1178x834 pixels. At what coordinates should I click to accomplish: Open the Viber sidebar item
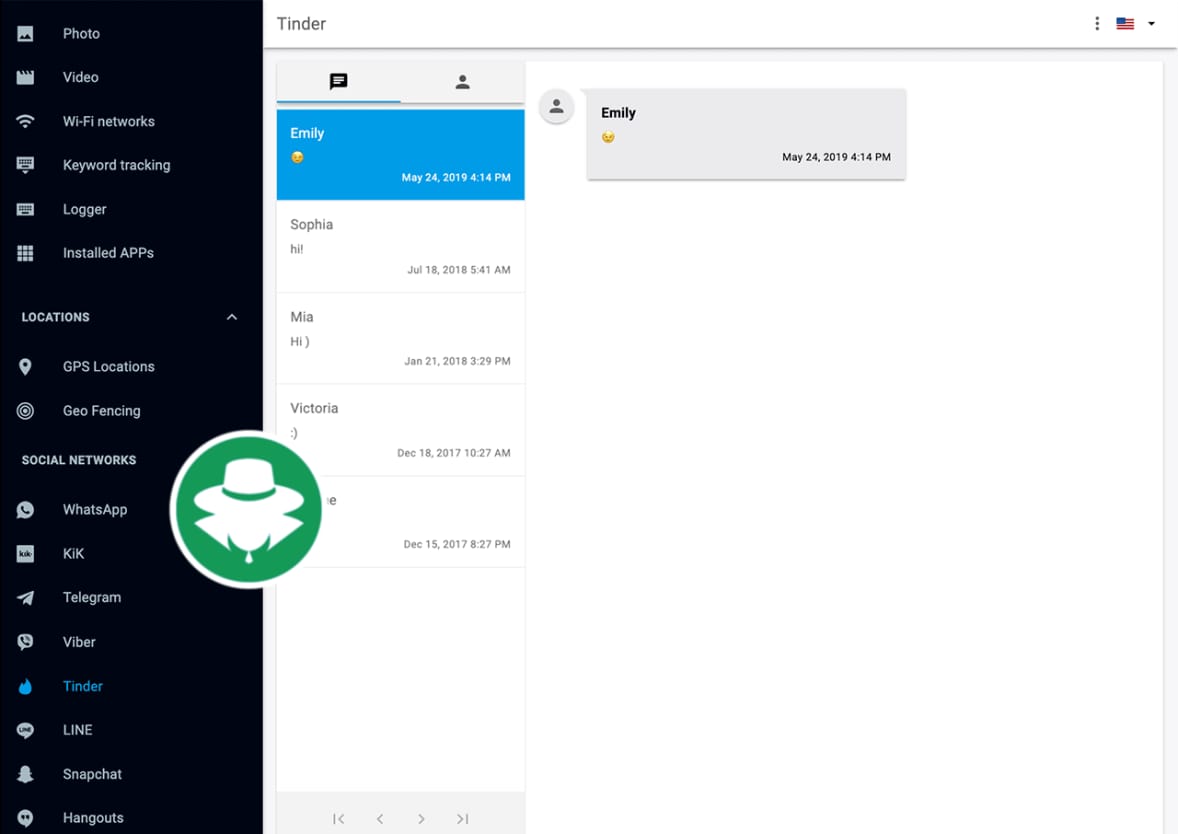point(79,642)
